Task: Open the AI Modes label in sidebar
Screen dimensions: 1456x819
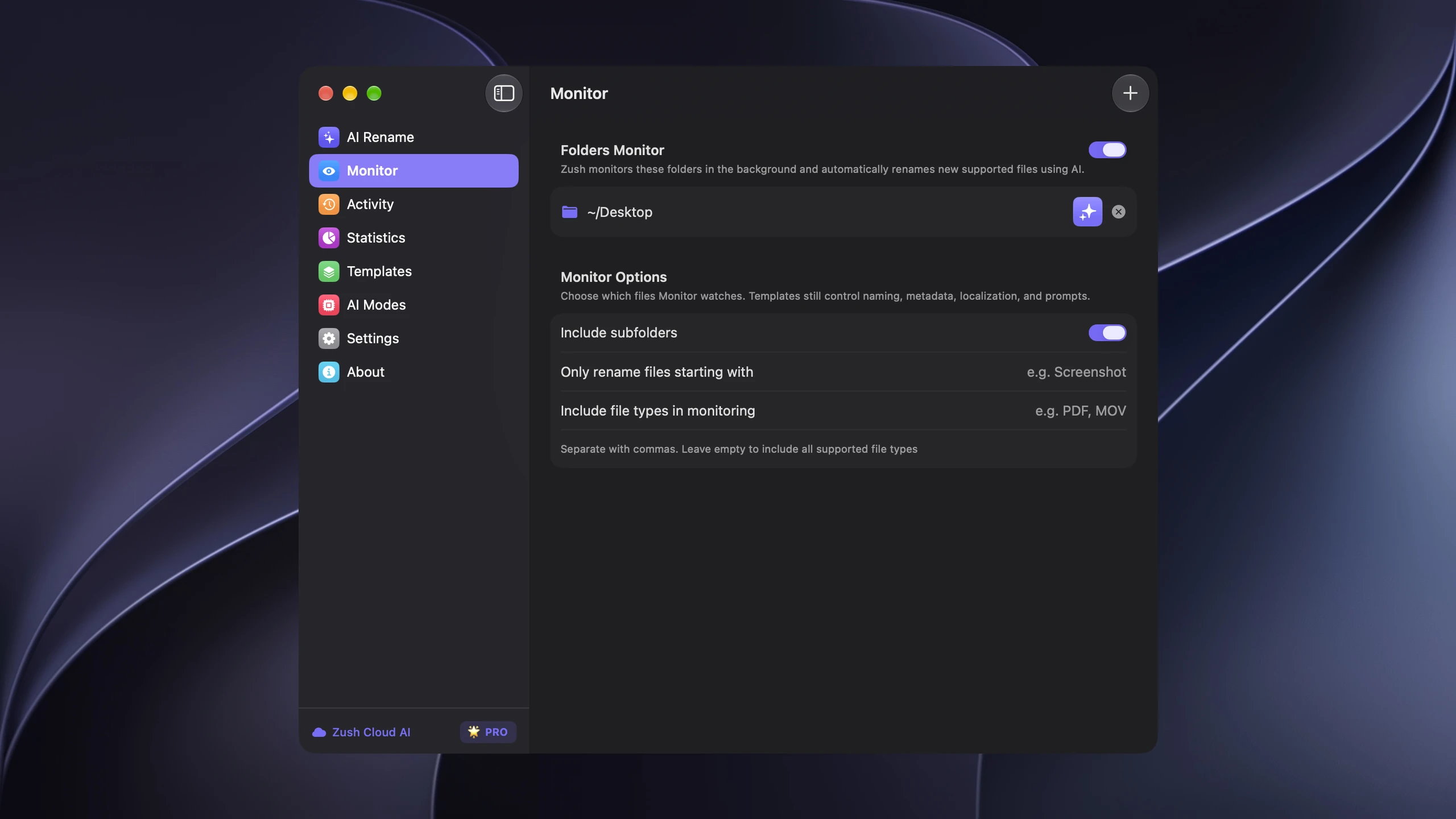Action: (377, 305)
